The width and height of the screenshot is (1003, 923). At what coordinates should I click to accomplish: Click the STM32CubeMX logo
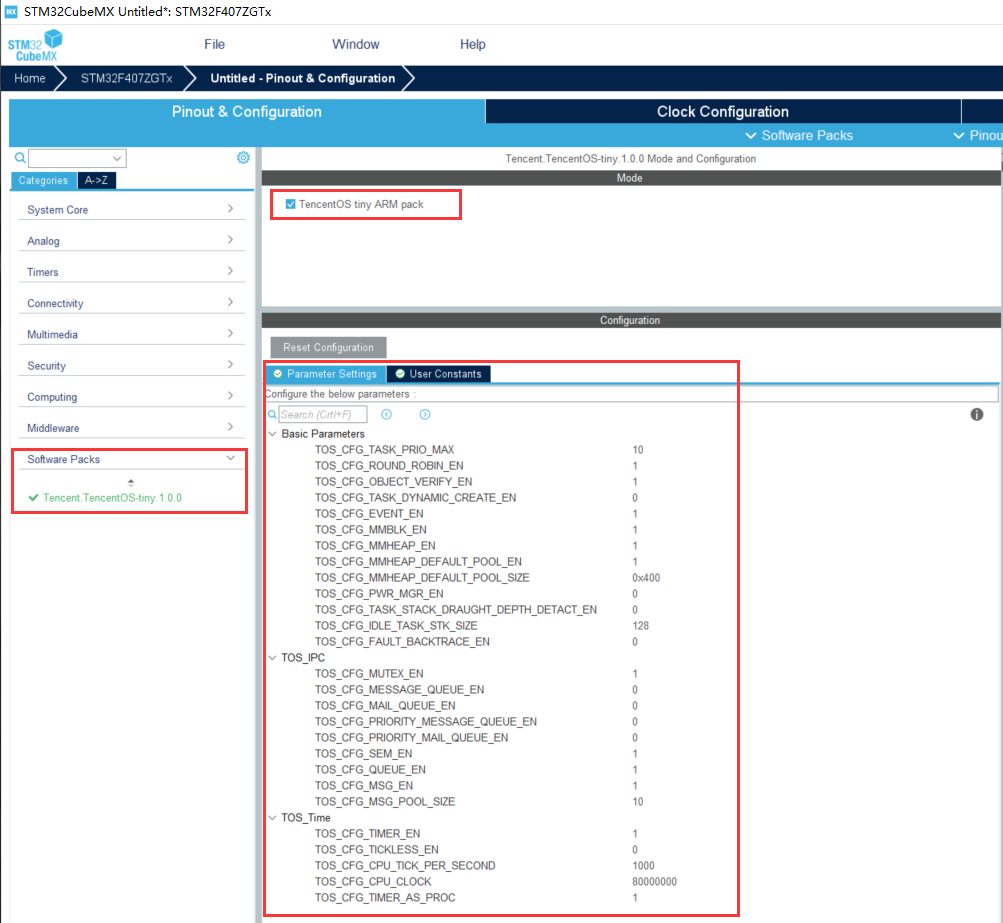click(35, 45)
